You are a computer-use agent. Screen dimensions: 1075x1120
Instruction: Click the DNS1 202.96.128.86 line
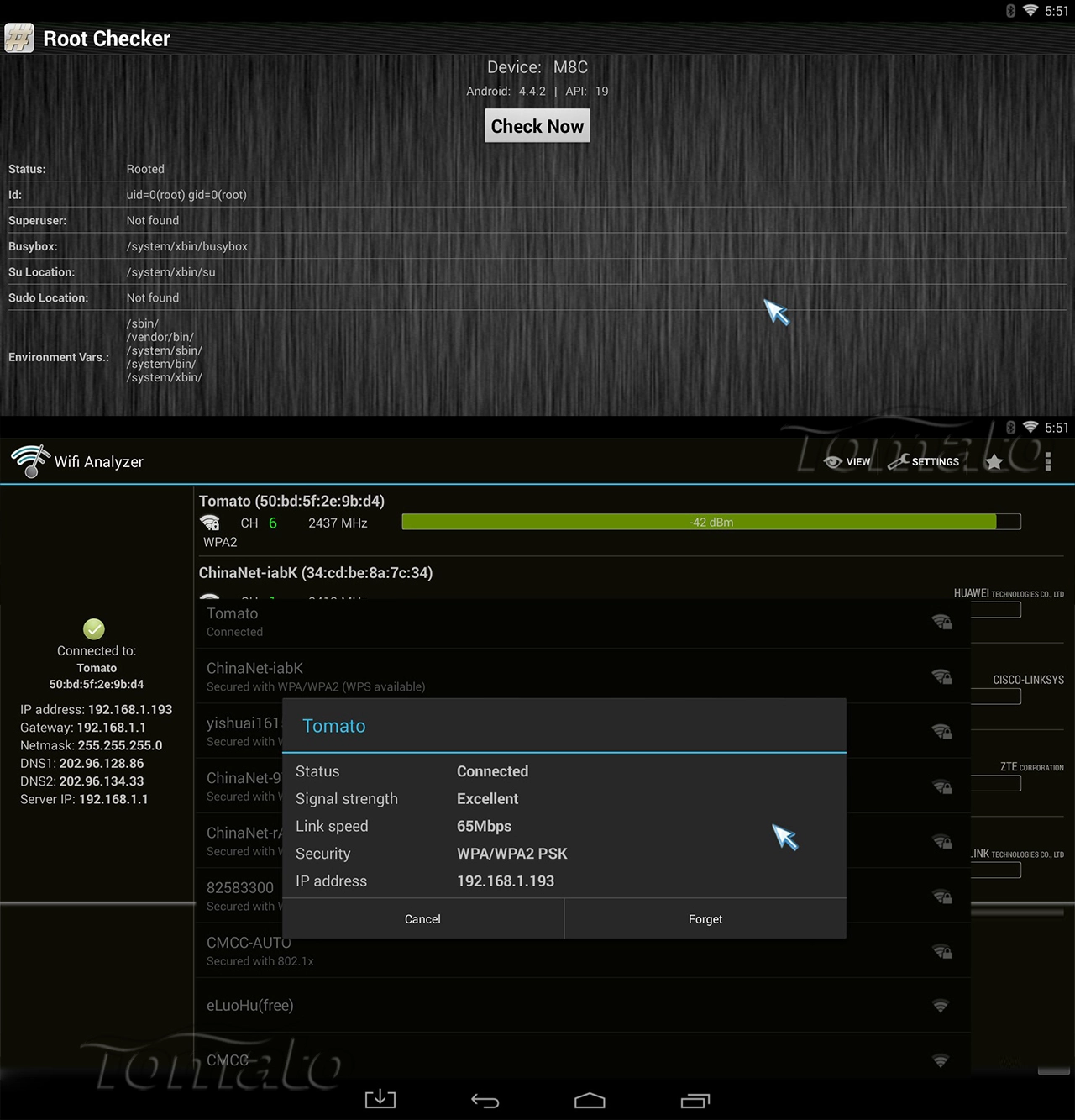81,763
